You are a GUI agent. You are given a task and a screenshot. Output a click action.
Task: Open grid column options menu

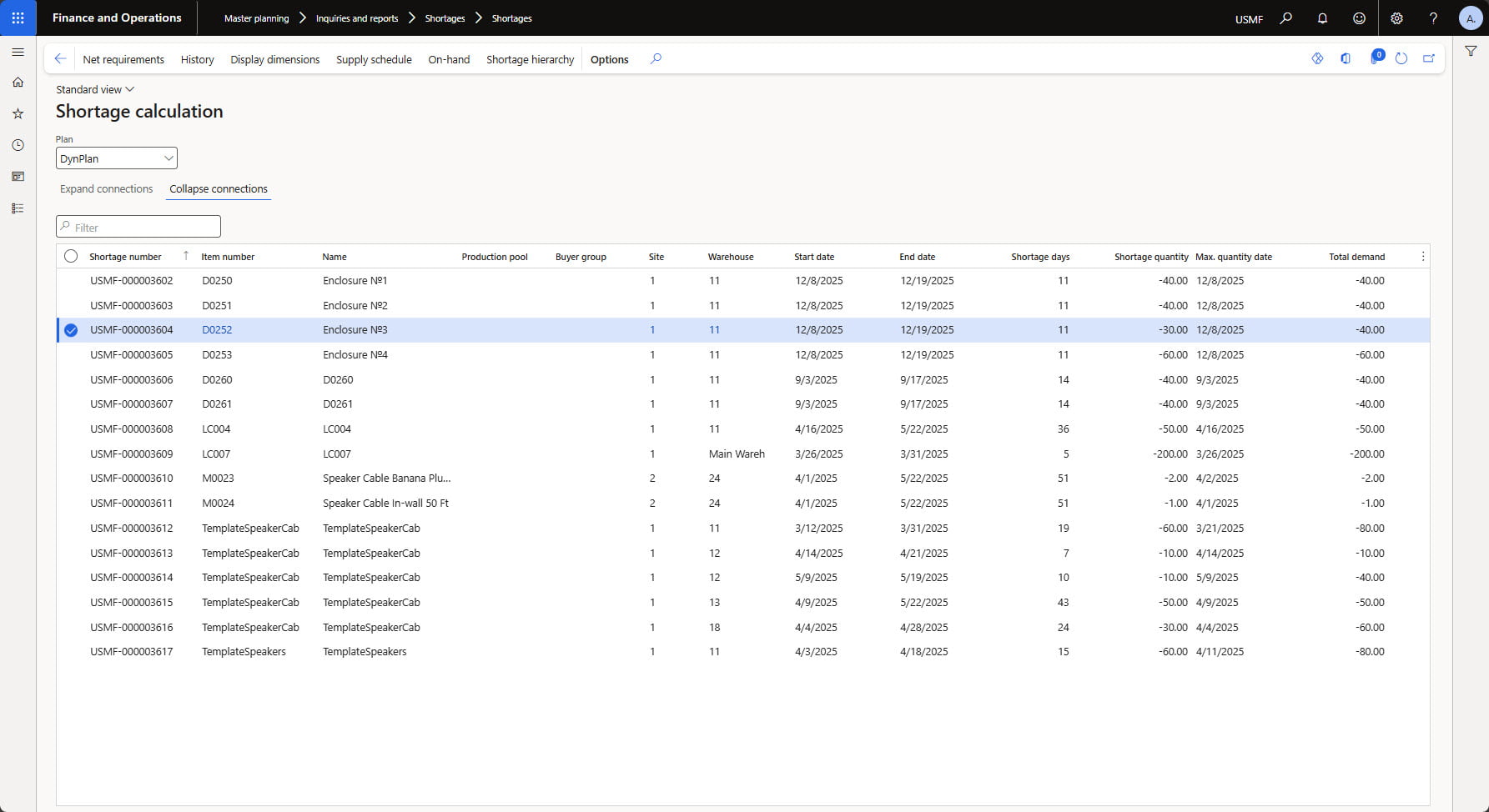coord(1422,257)
